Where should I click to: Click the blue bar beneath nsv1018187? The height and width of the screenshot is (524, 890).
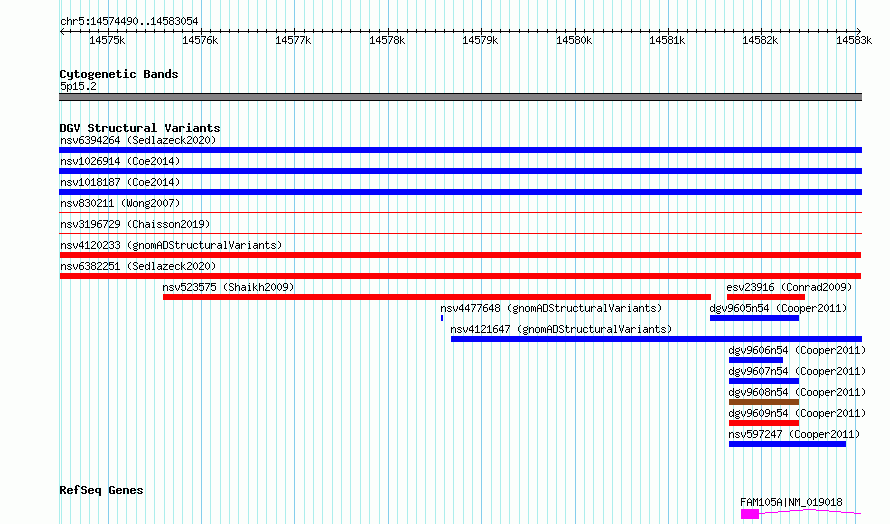click(x=460, y=192)
